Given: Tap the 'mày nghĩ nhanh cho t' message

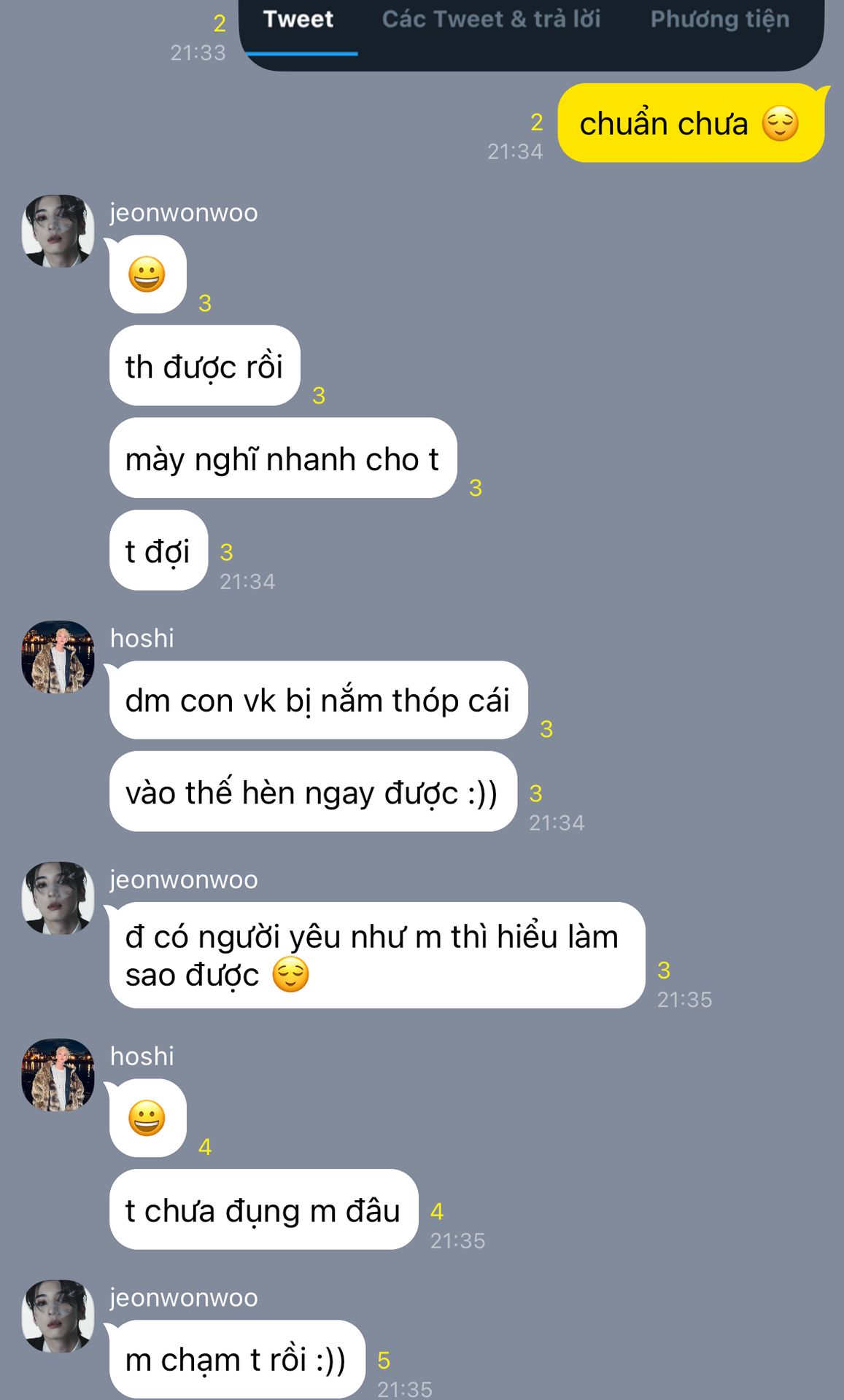Looking at the screenshot, I should [283, 458].
